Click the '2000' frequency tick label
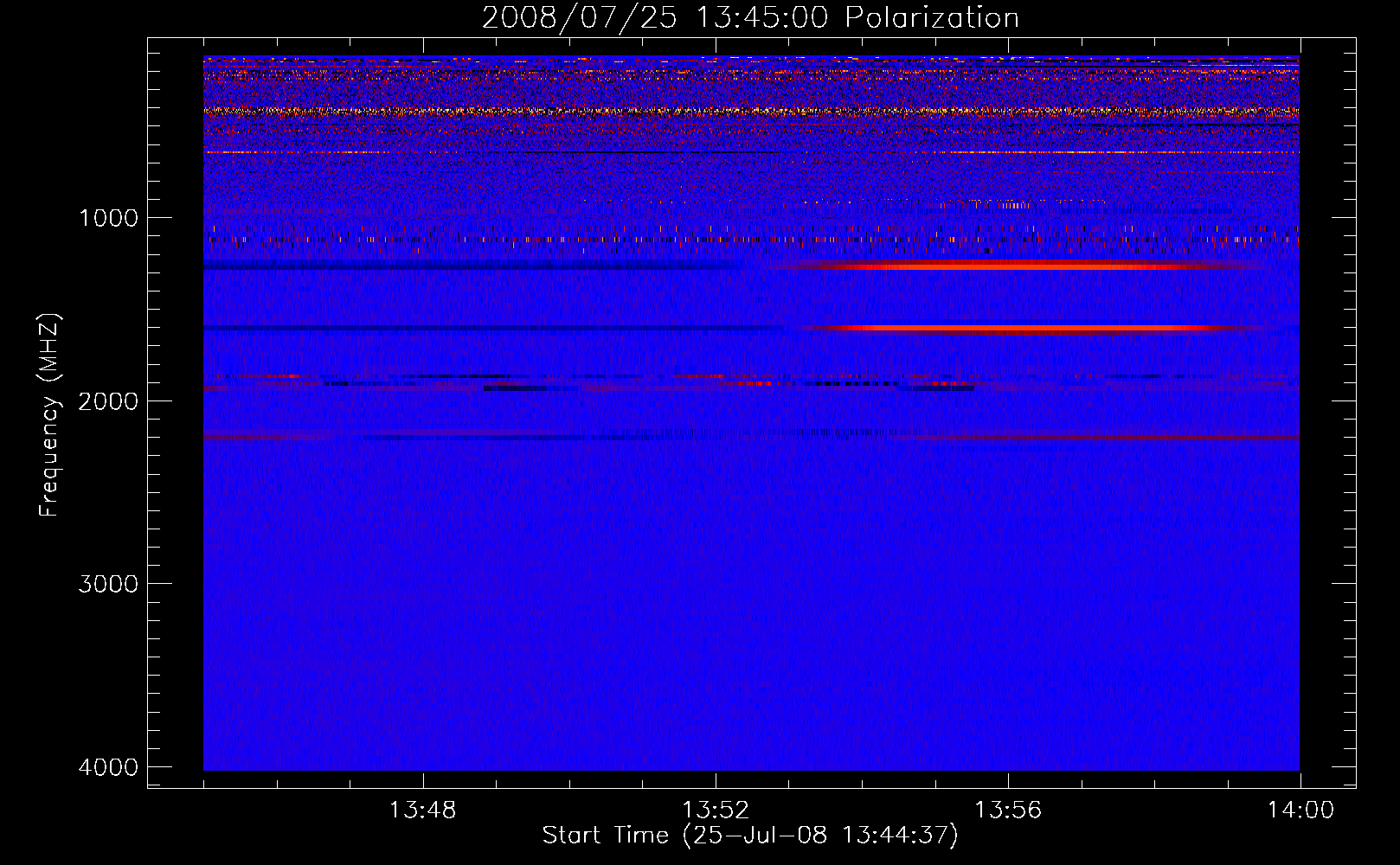 point(108,400)
